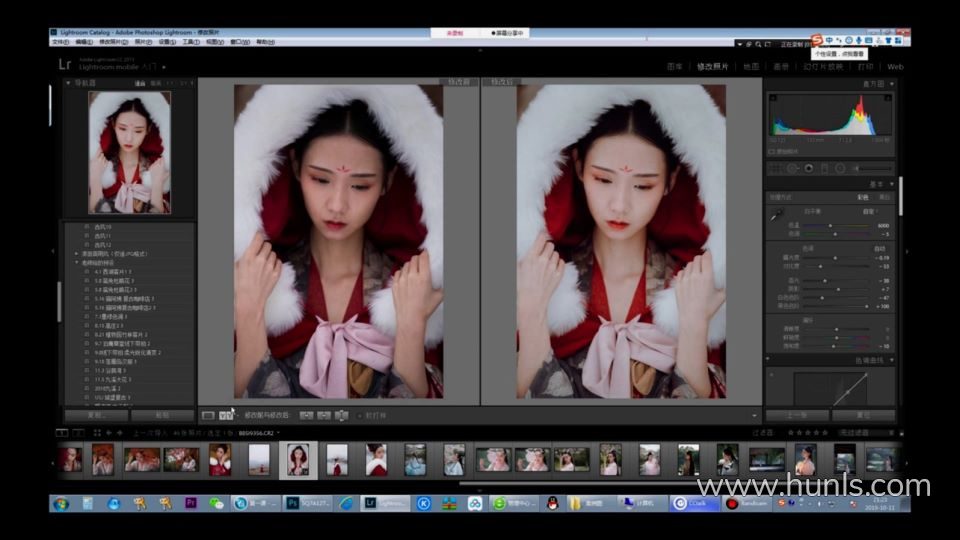Screen dimensions: 960x540
Task: Switch to the 图库 library module
Action: 674,67
